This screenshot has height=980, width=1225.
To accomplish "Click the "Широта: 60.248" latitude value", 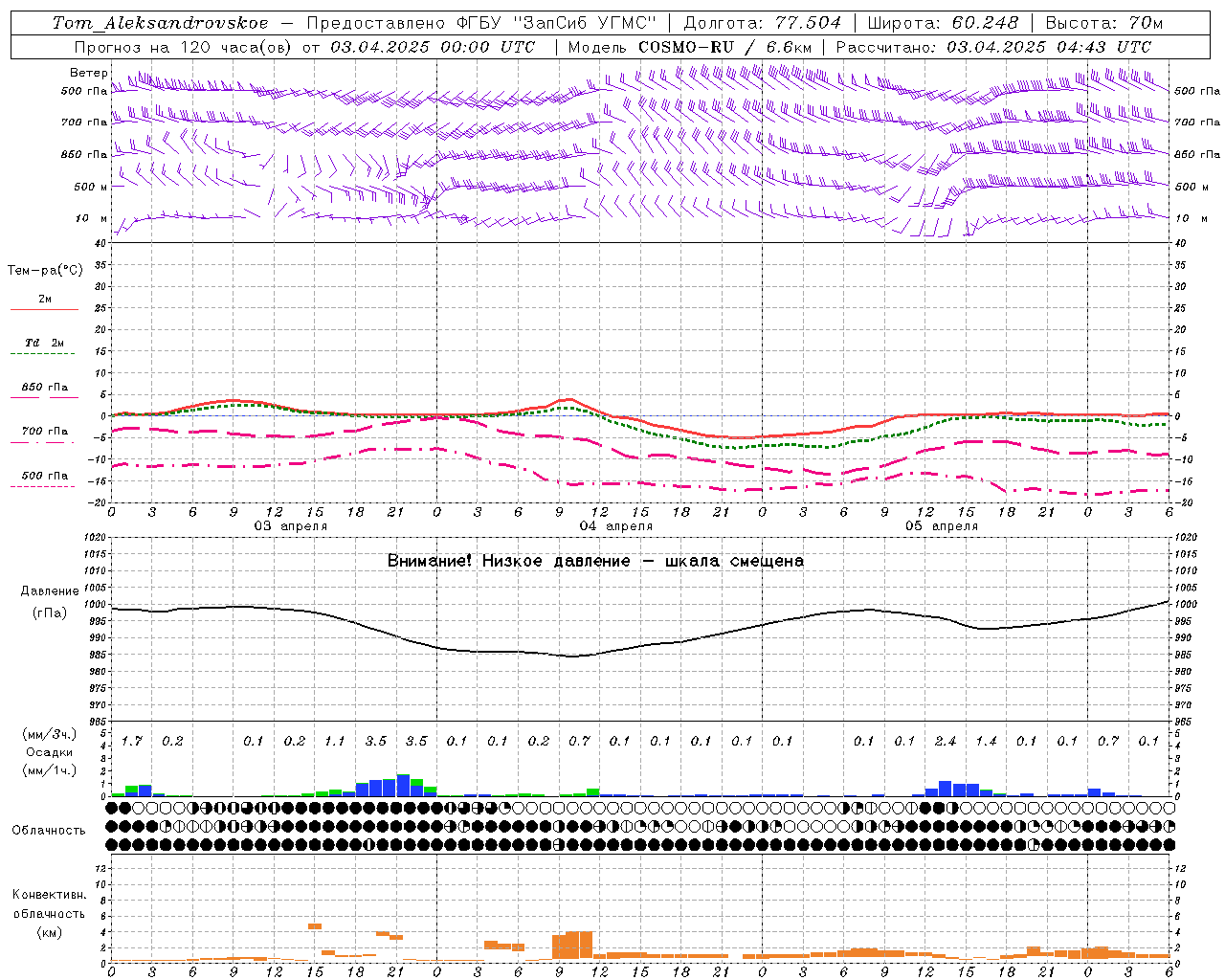I will click(943, 23).
